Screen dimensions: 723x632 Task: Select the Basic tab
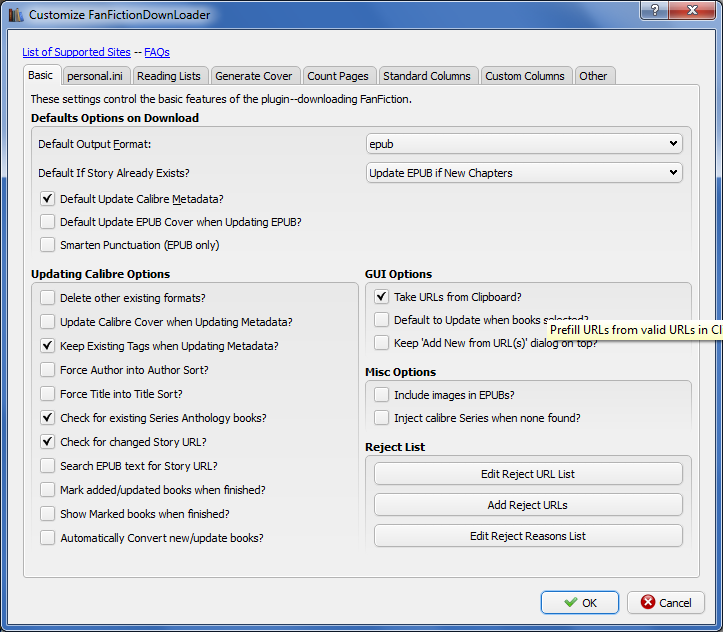point(41,75)
